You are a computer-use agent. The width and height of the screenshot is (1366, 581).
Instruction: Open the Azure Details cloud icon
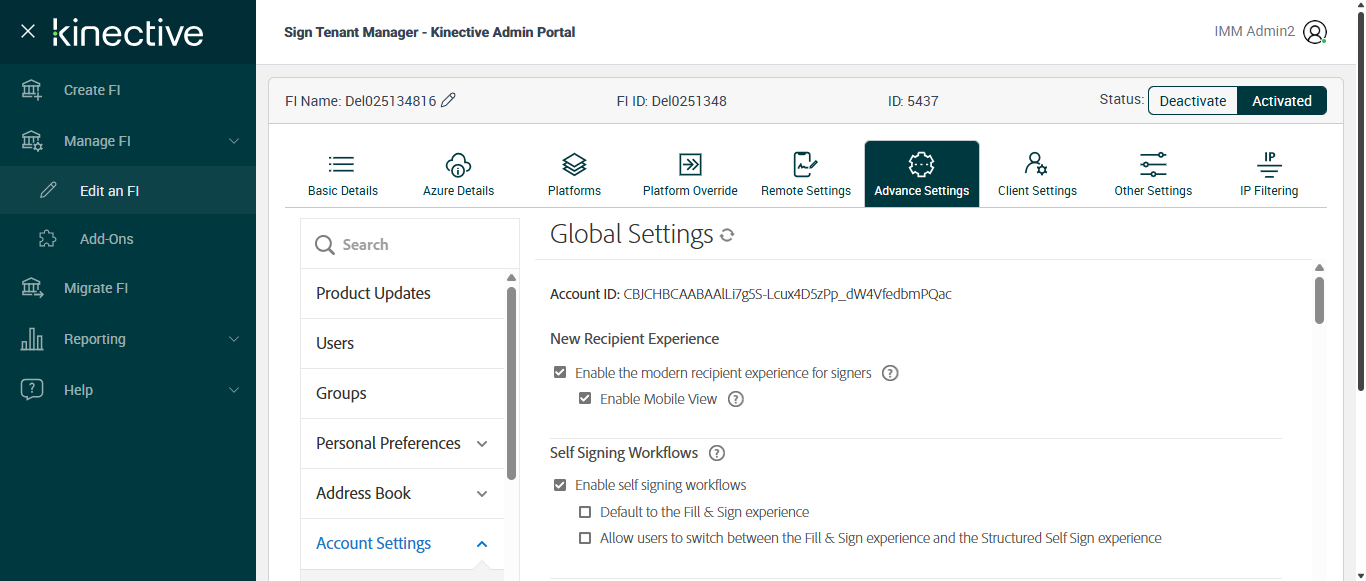click(458, 165)
